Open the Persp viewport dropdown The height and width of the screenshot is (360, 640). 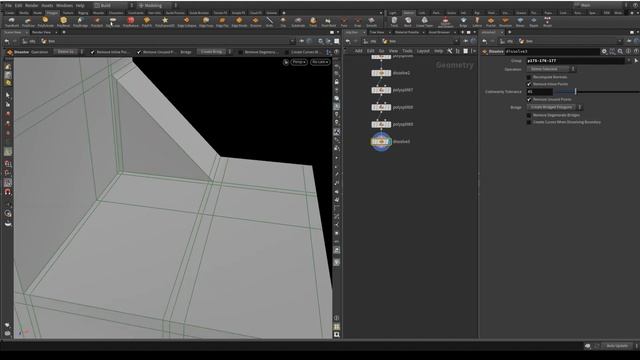[x=299, y=62]
